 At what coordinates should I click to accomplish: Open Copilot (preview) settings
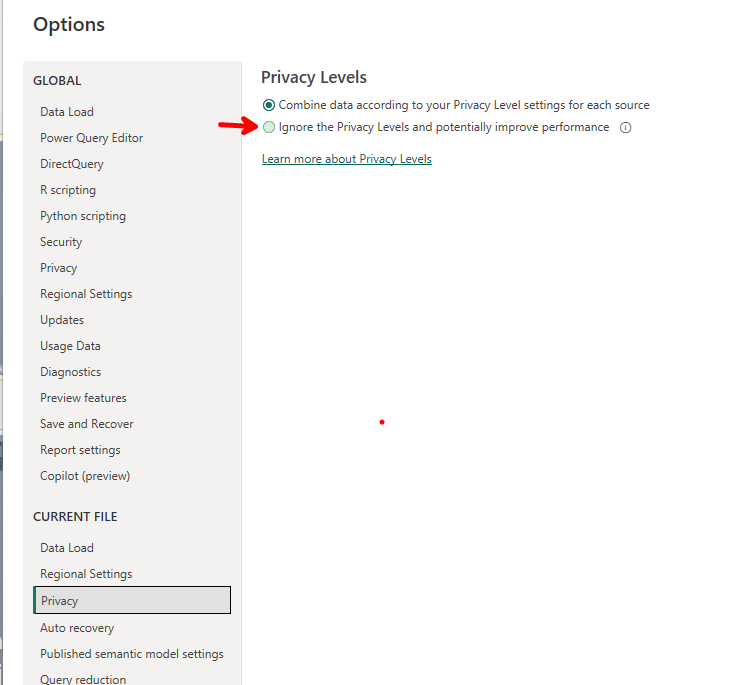pyautogui.click(x=85, y=476)
